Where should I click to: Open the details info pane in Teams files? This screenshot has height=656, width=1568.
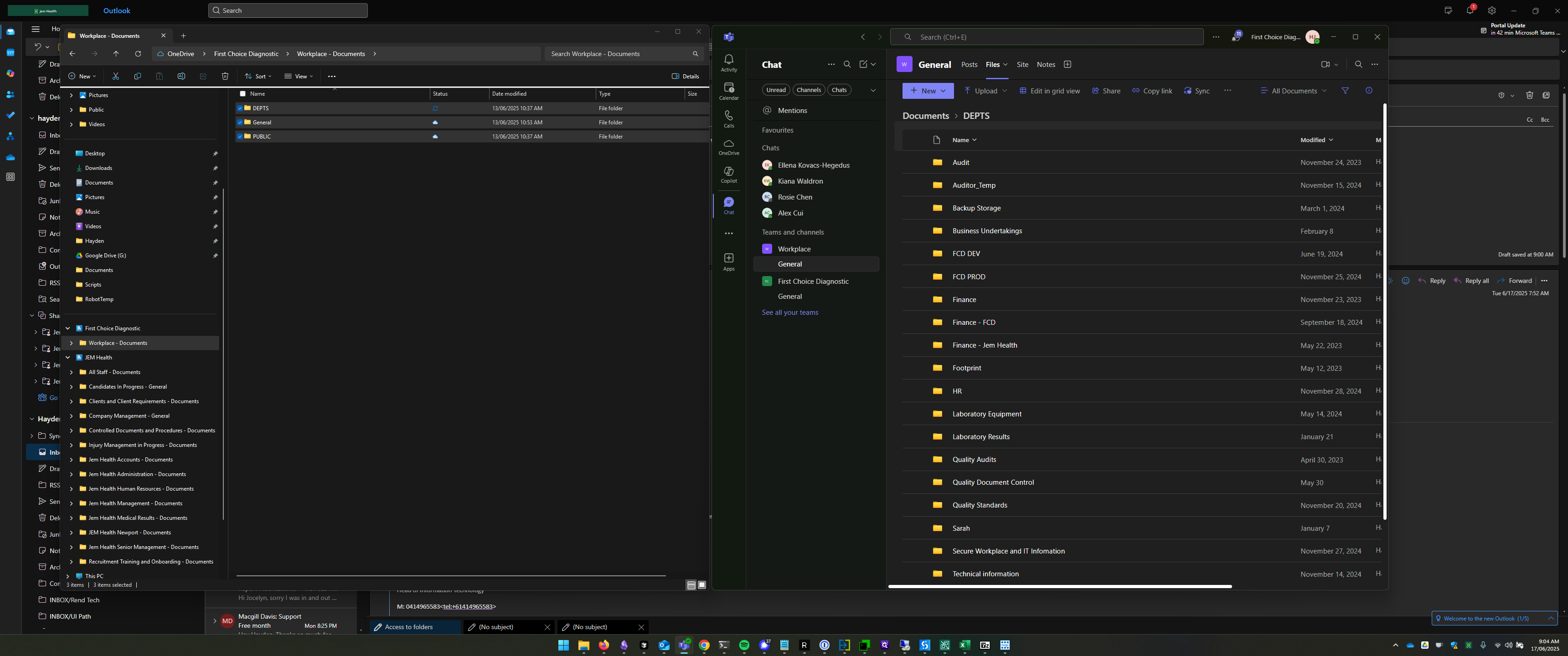pyautogui.click(x=1369, y=91)
